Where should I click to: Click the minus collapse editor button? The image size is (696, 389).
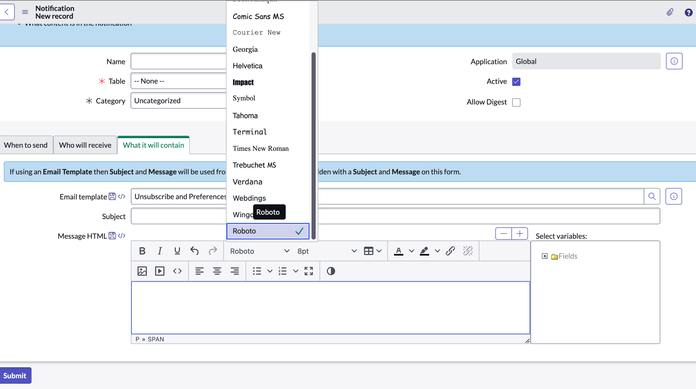point(503,234)
